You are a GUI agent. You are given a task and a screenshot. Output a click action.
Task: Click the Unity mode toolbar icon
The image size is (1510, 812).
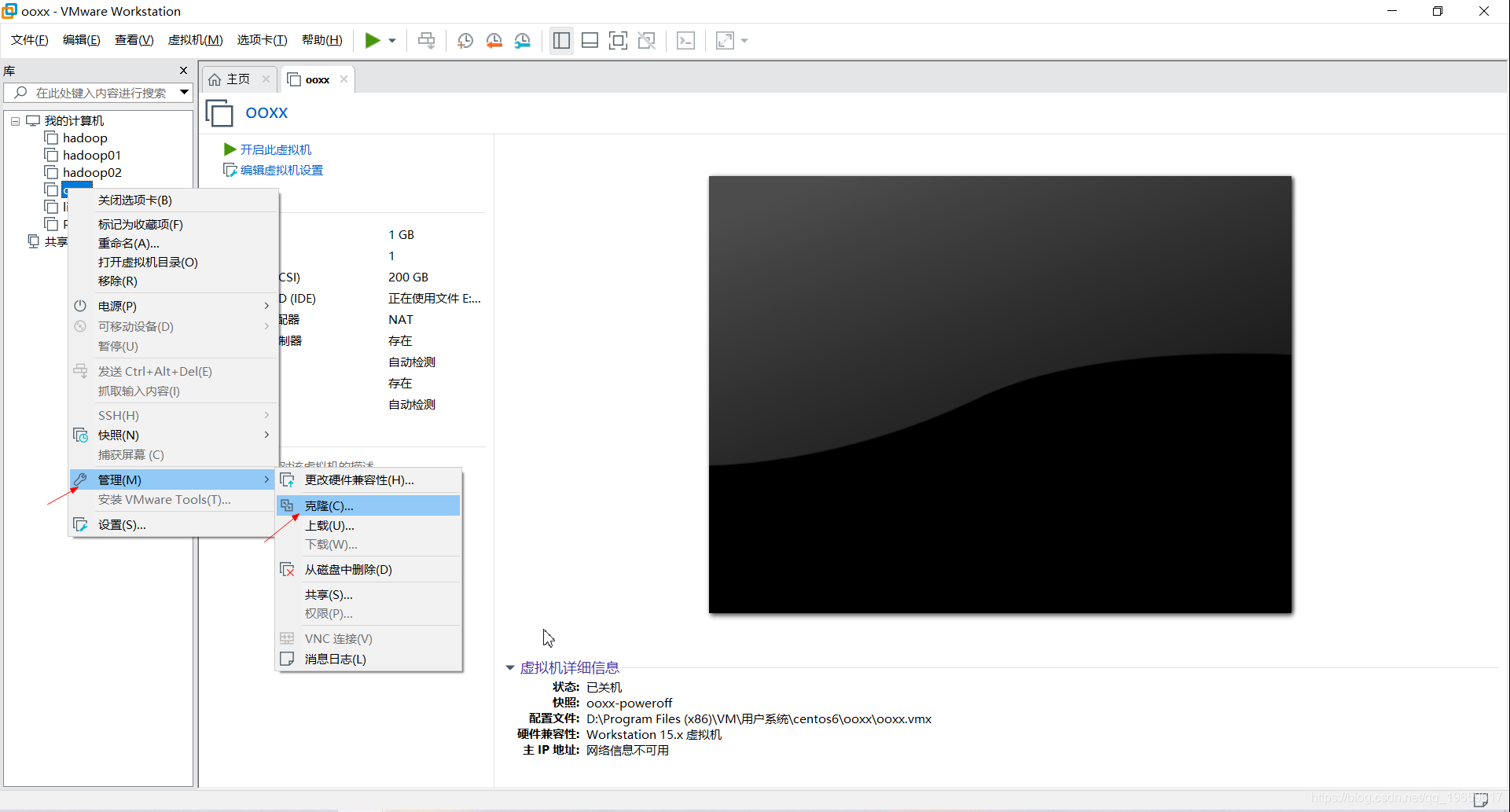pyautogui.click(x=646, y=40)
